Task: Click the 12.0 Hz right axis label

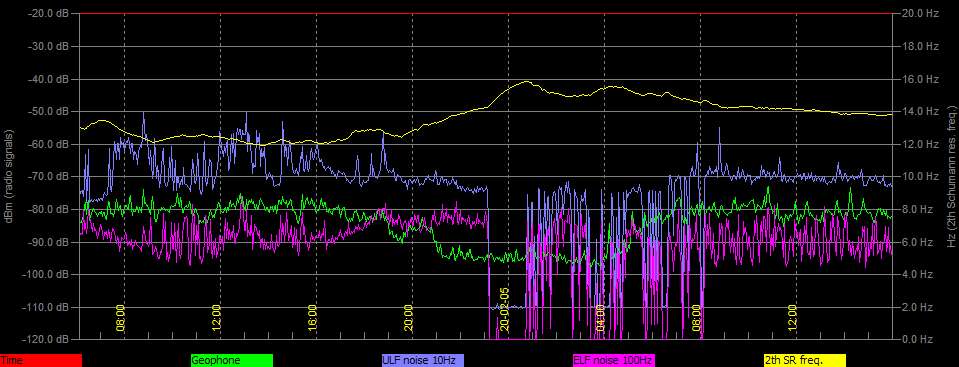Action: tap(920, 144)
